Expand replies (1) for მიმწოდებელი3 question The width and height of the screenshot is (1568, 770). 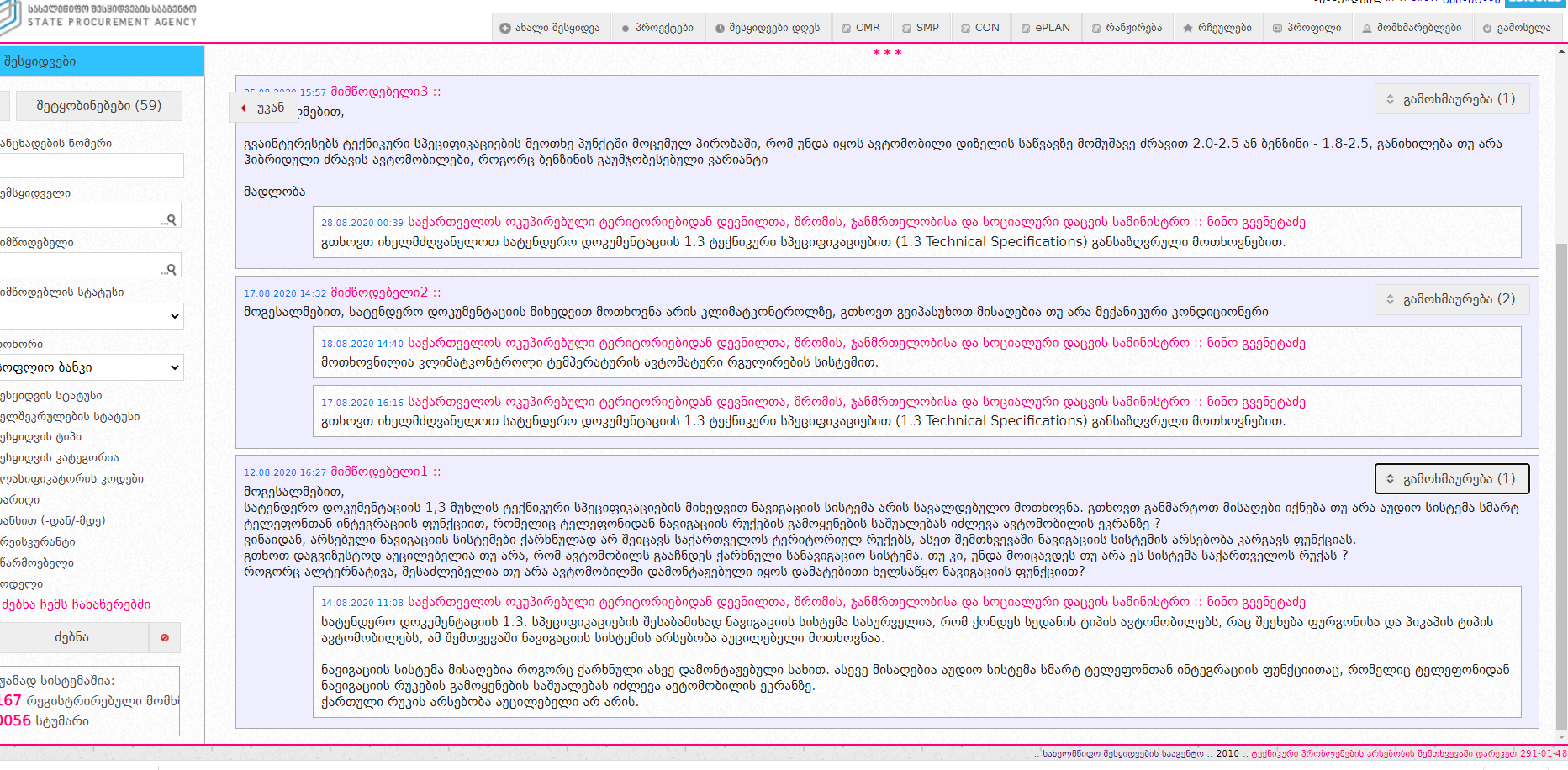tap(1450, 99)
